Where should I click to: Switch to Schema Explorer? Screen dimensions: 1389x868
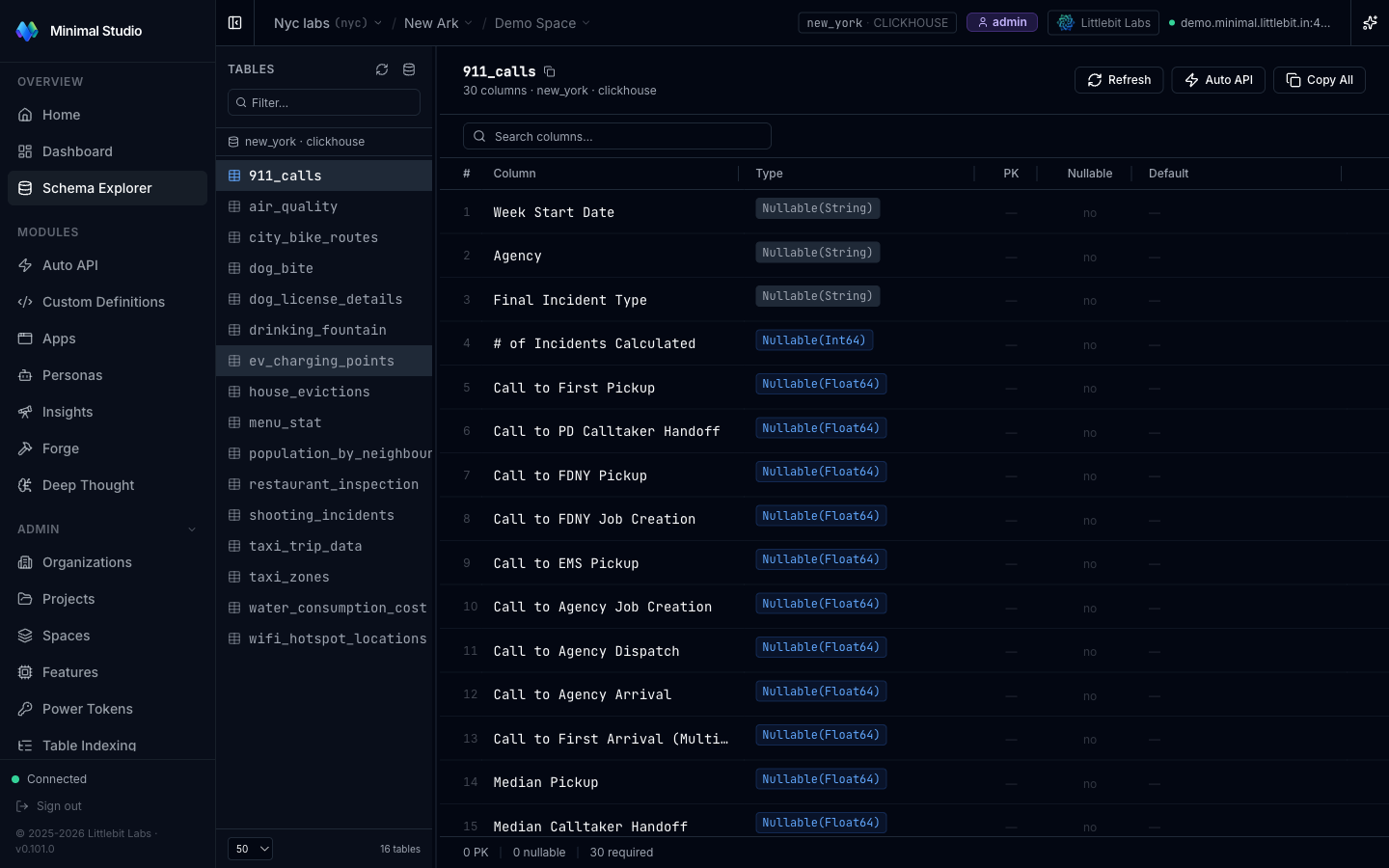(96, 188)
